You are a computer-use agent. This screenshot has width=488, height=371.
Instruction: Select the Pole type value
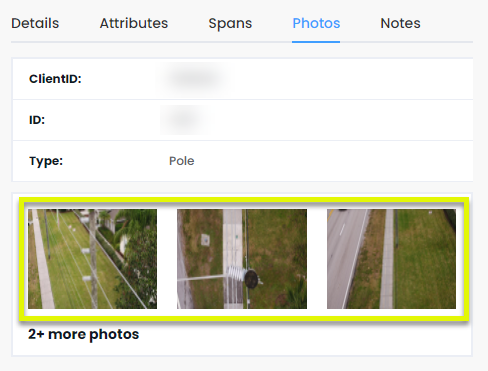pyautogui.click(x=182, y=161)
